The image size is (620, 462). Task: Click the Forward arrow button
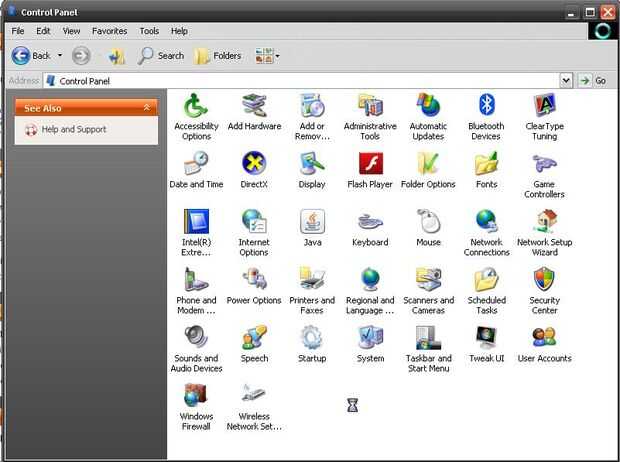coord(81,56)
